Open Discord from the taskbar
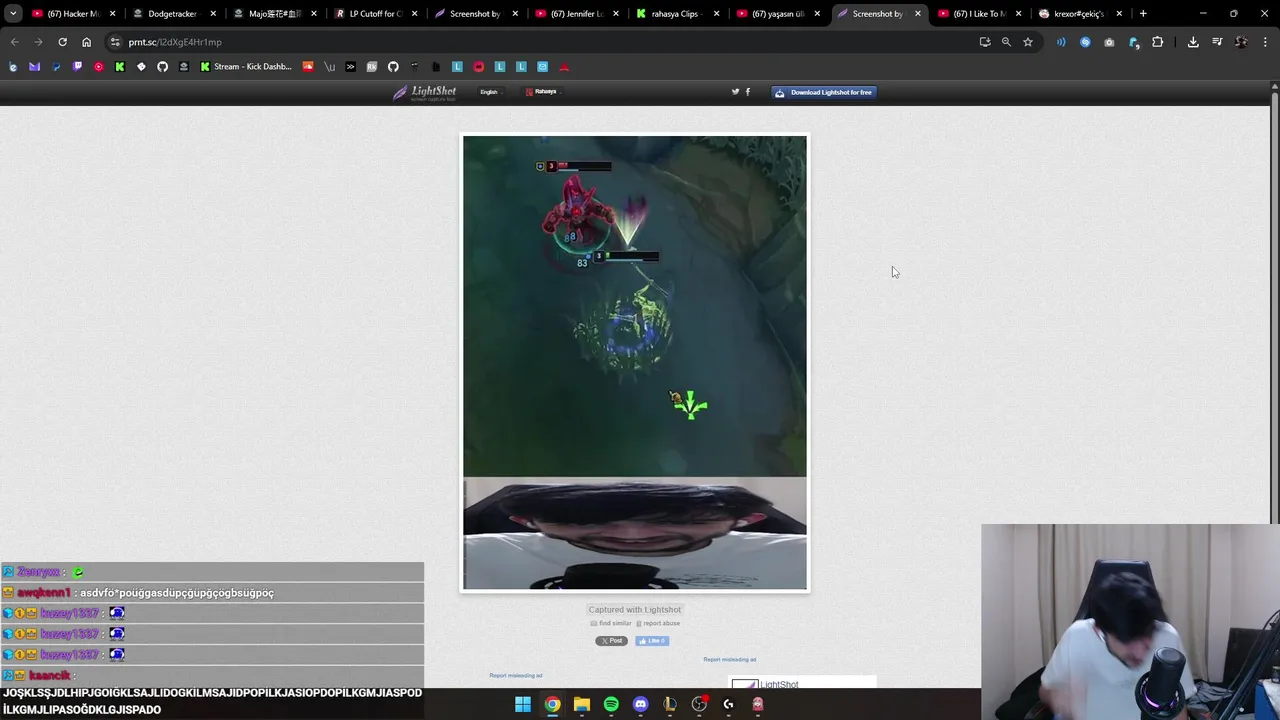Viewport: 1280px width, 720px height. (640, 704)
